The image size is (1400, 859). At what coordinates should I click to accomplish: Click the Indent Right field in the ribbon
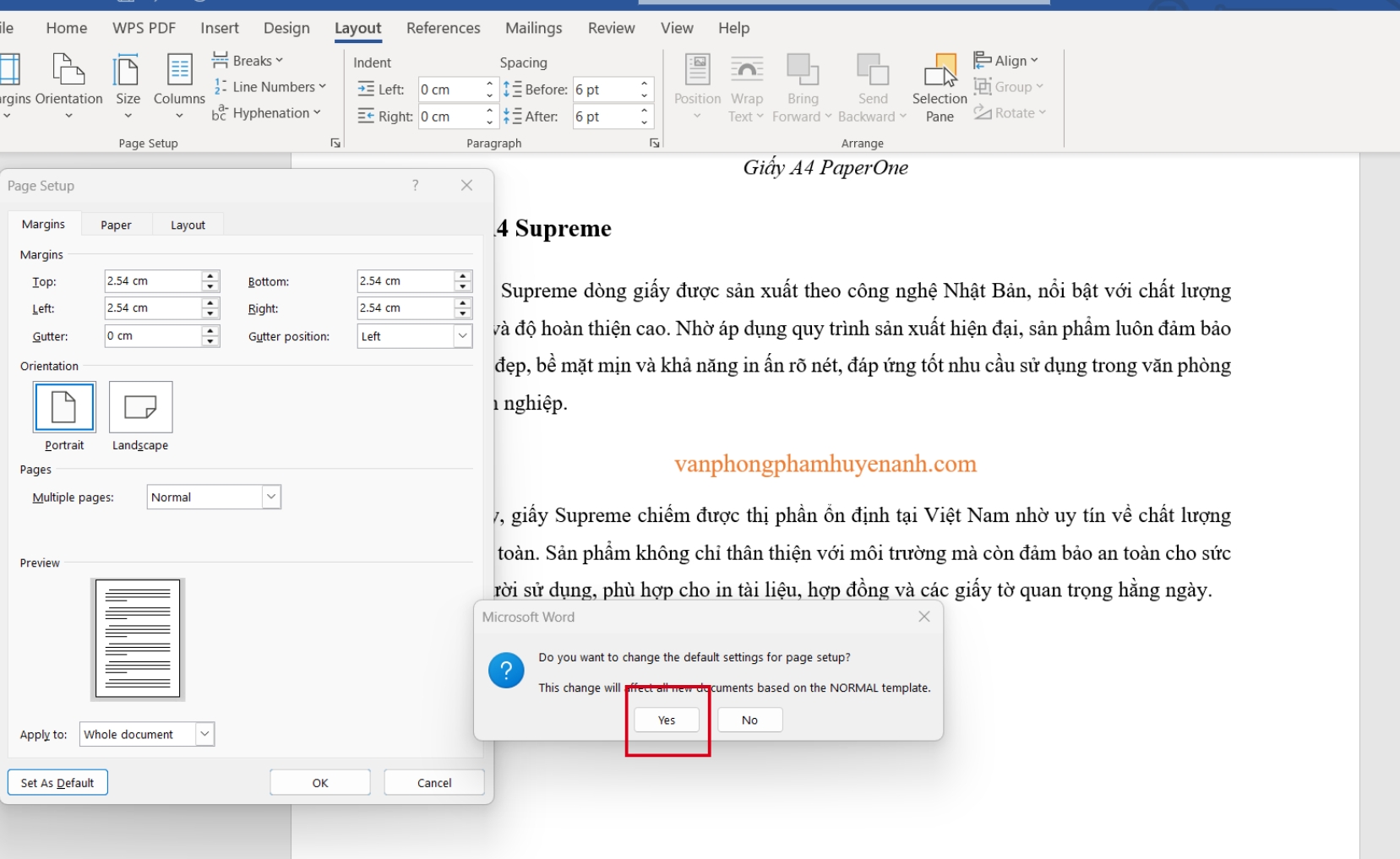click(450, 117)
